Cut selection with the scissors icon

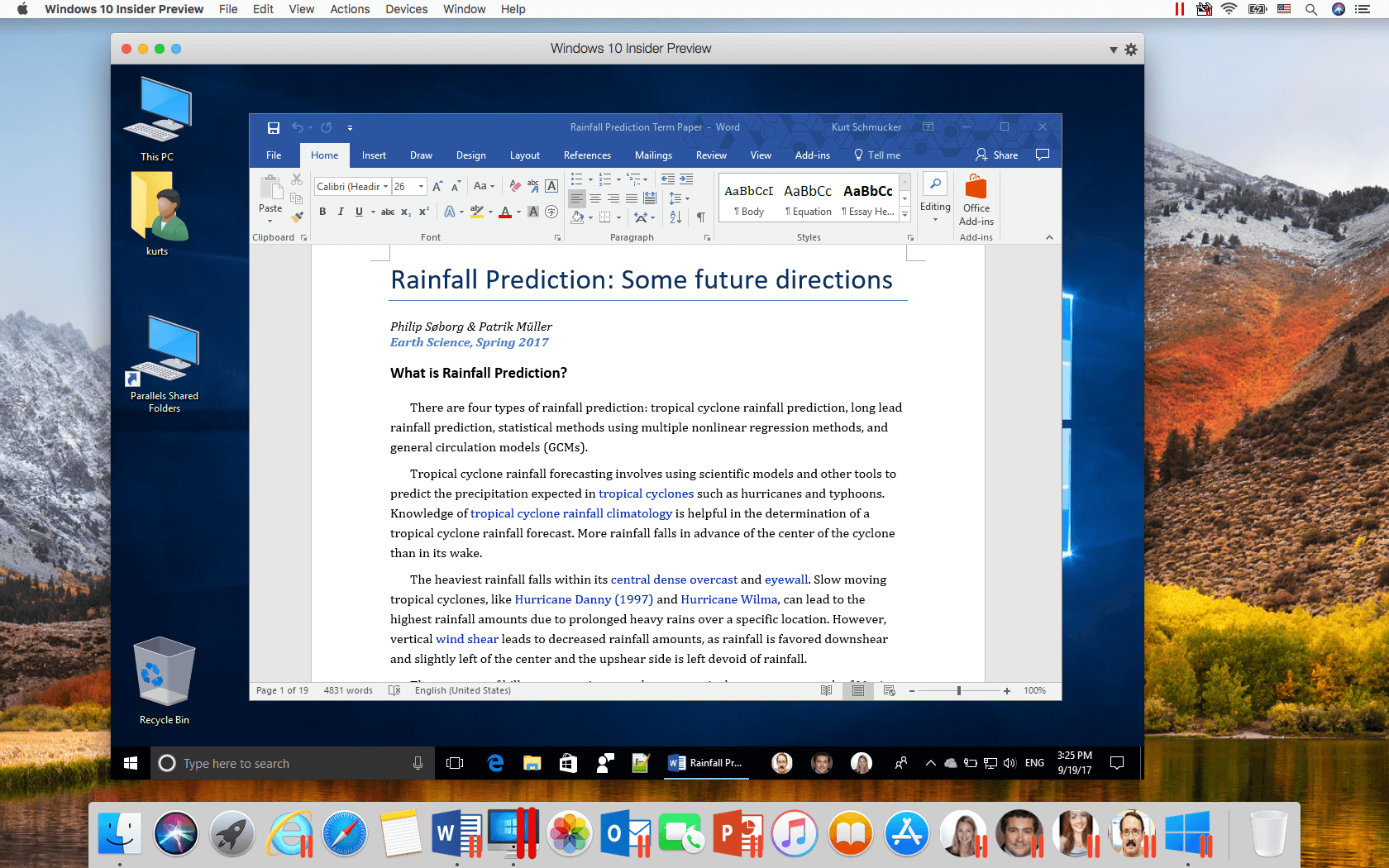tap(296, 179)
